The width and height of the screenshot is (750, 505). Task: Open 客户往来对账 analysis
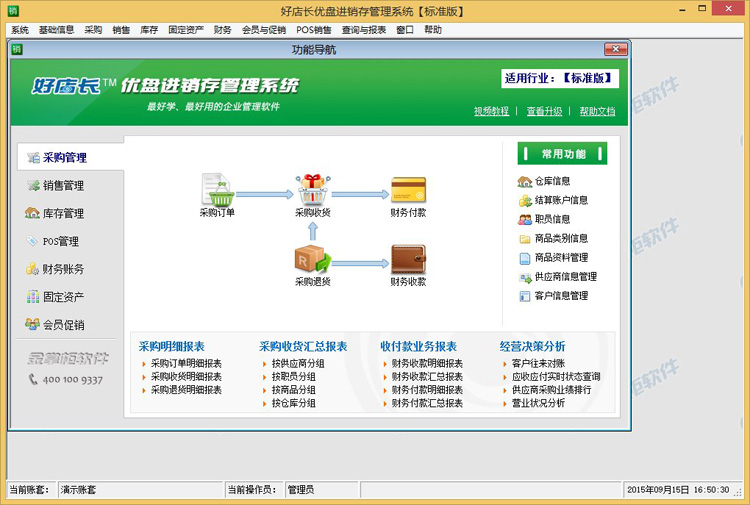pyautogui.click(x=539, y=363)
